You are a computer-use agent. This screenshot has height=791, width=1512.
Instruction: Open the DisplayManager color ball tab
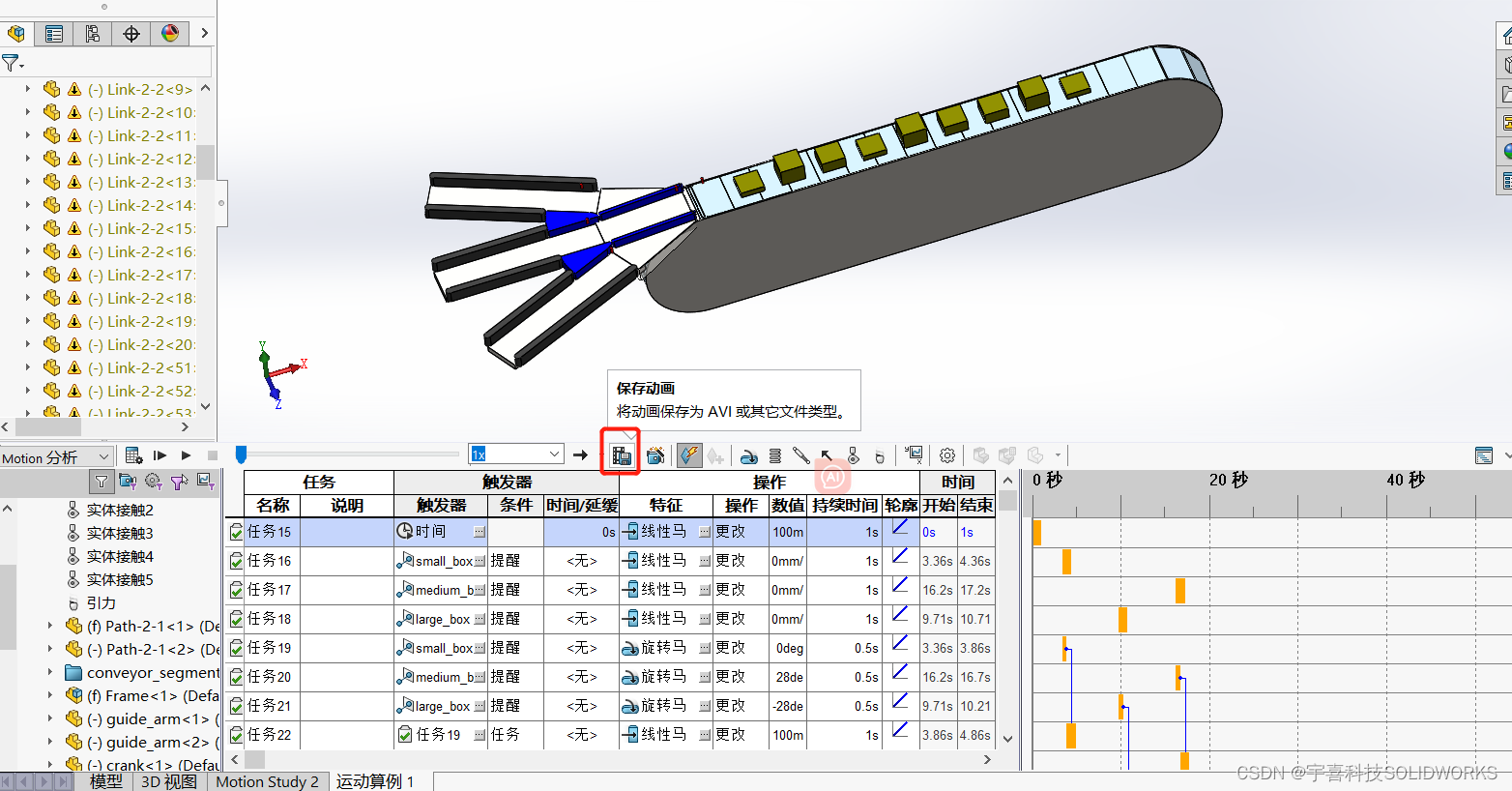tap(170, 34)
